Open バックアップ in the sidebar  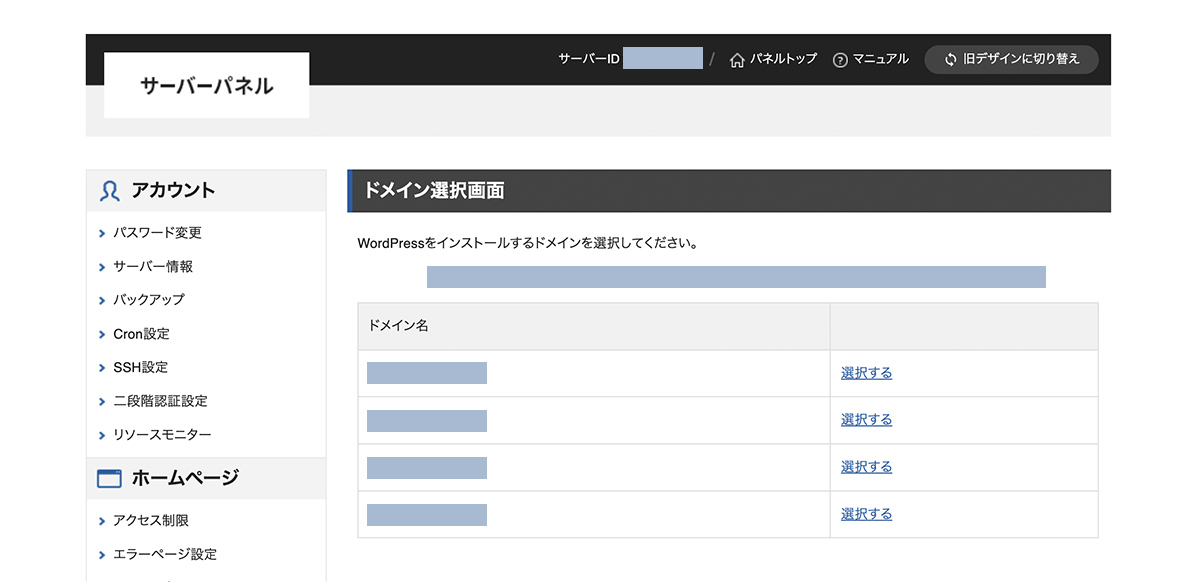point(149,300)
